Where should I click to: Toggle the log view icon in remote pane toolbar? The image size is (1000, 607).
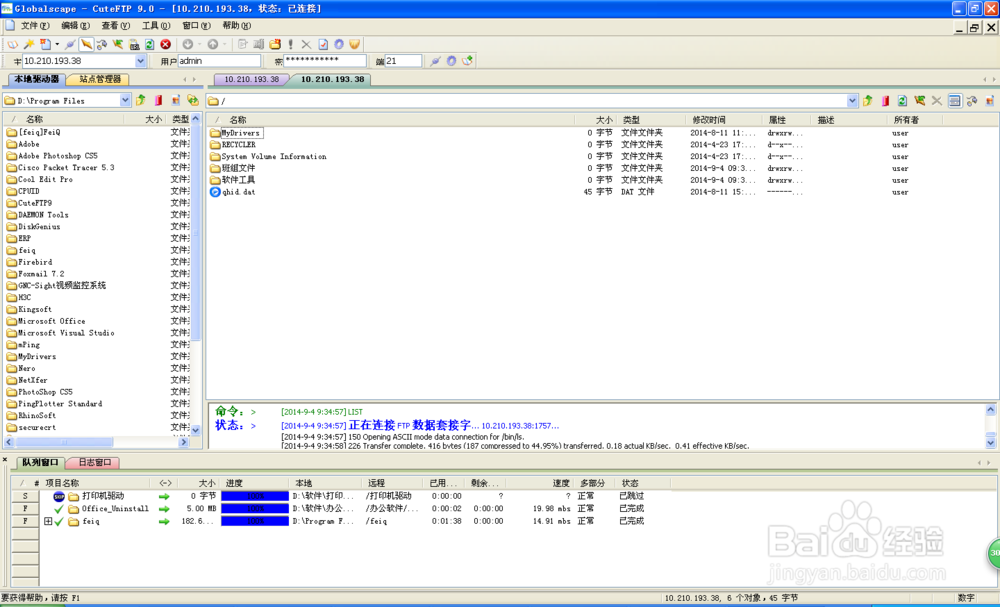pyautogui.click(x=954, y=101)
